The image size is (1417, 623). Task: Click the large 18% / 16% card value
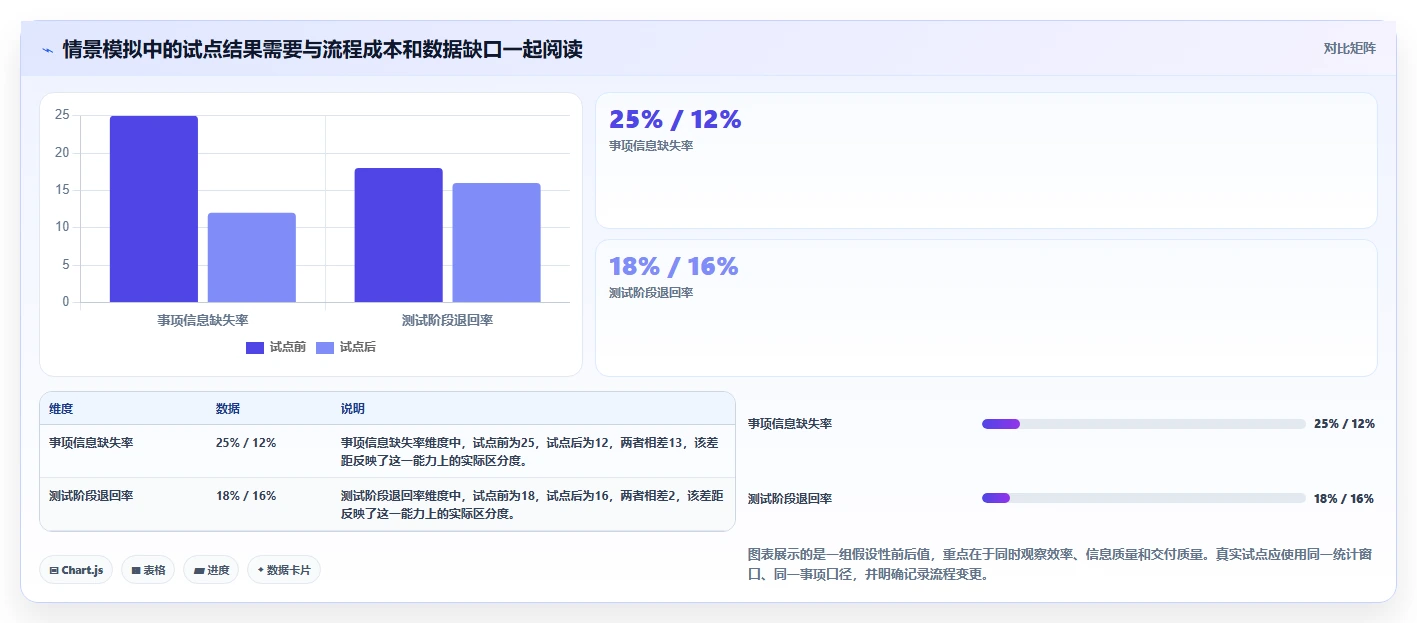point(673,267)
